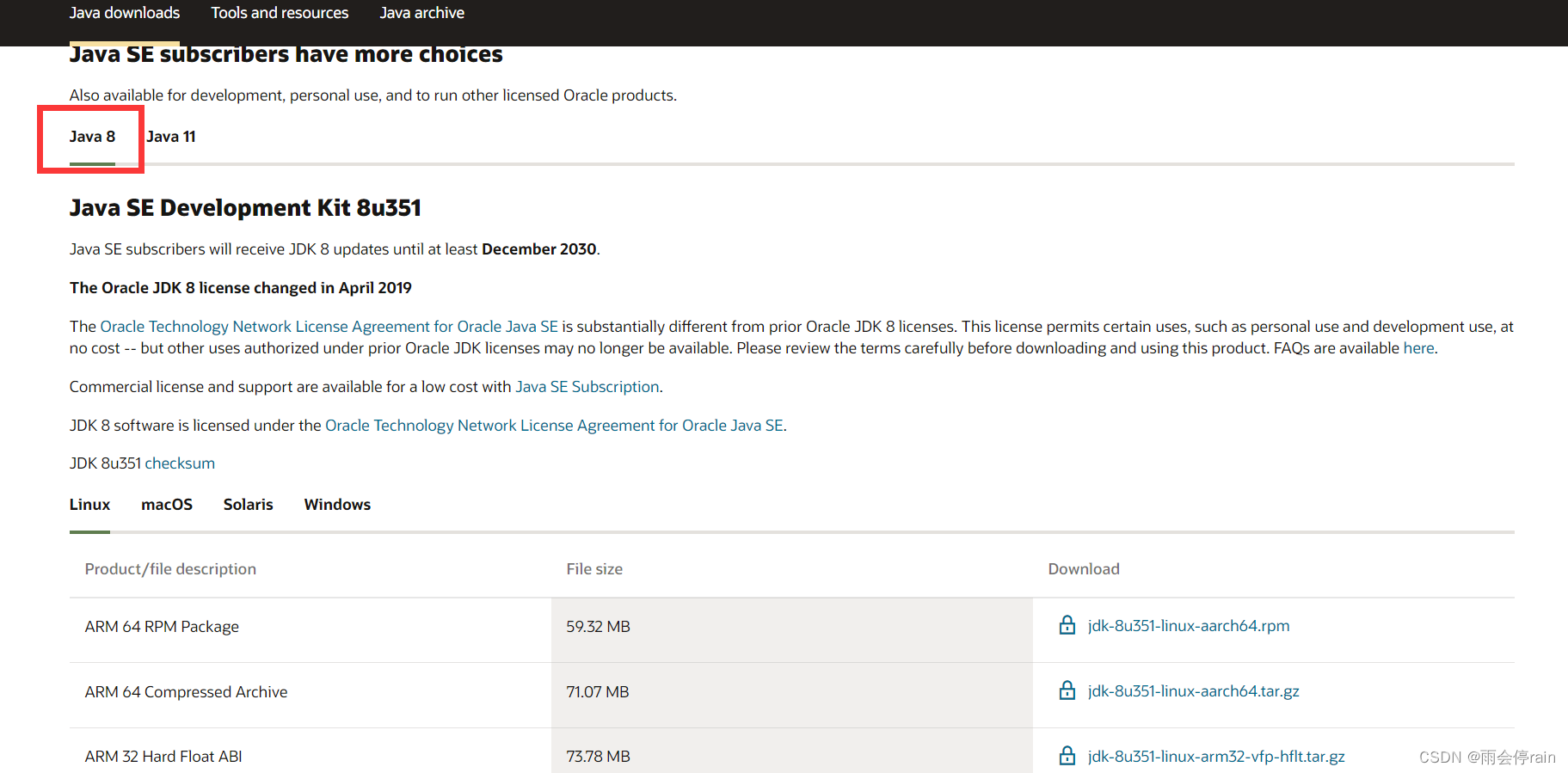Image resolution: width=1568 pixels, height=773 pixels.
Task: Select 'ARM 32 Hard Float ABI' row text
Action: 163,757
